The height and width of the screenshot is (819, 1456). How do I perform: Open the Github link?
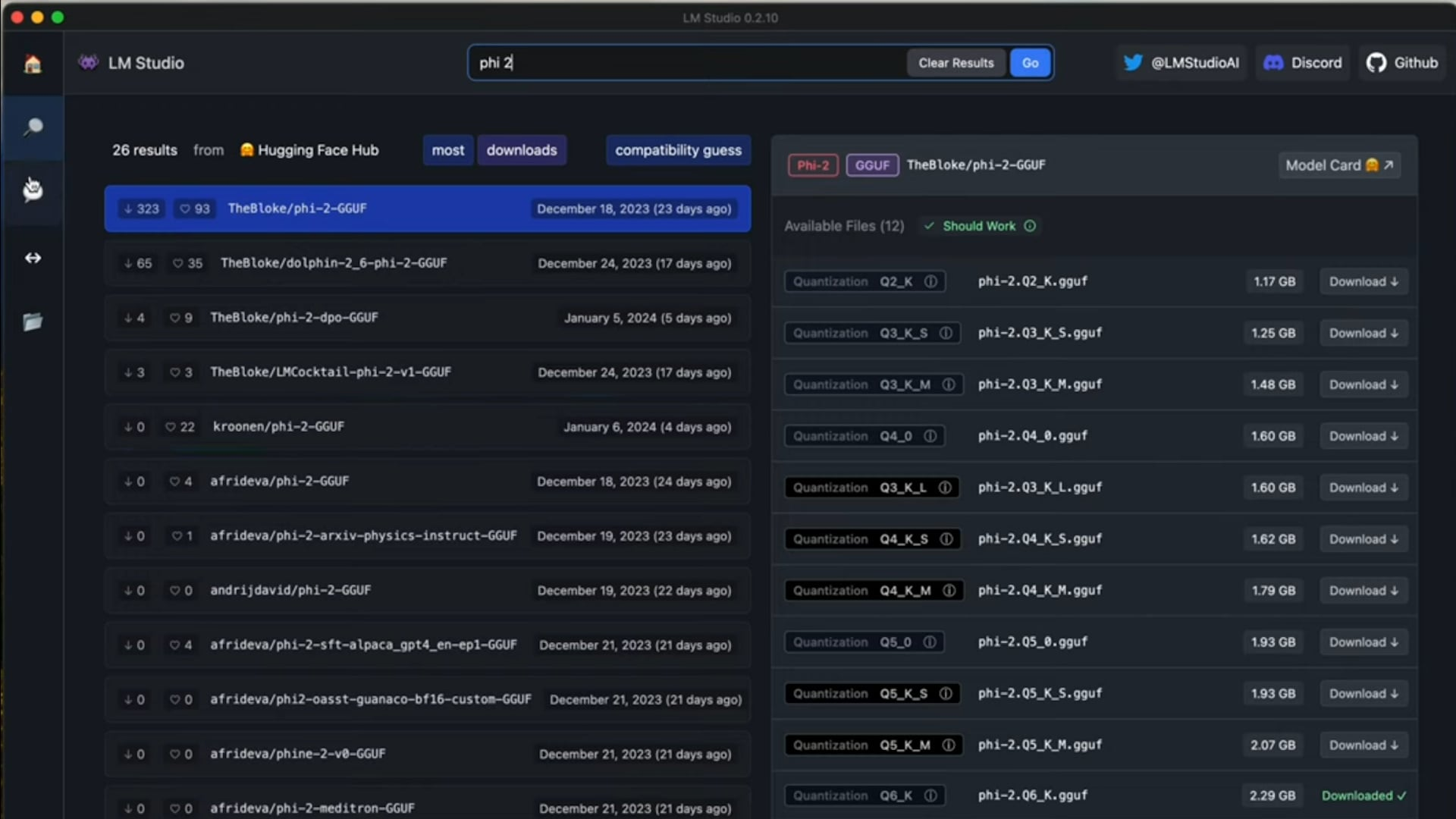point(1402,63)
